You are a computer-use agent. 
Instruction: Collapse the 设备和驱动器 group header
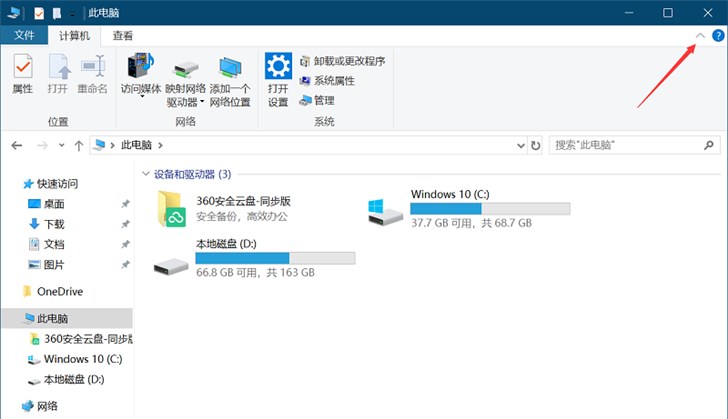[146, 174]
